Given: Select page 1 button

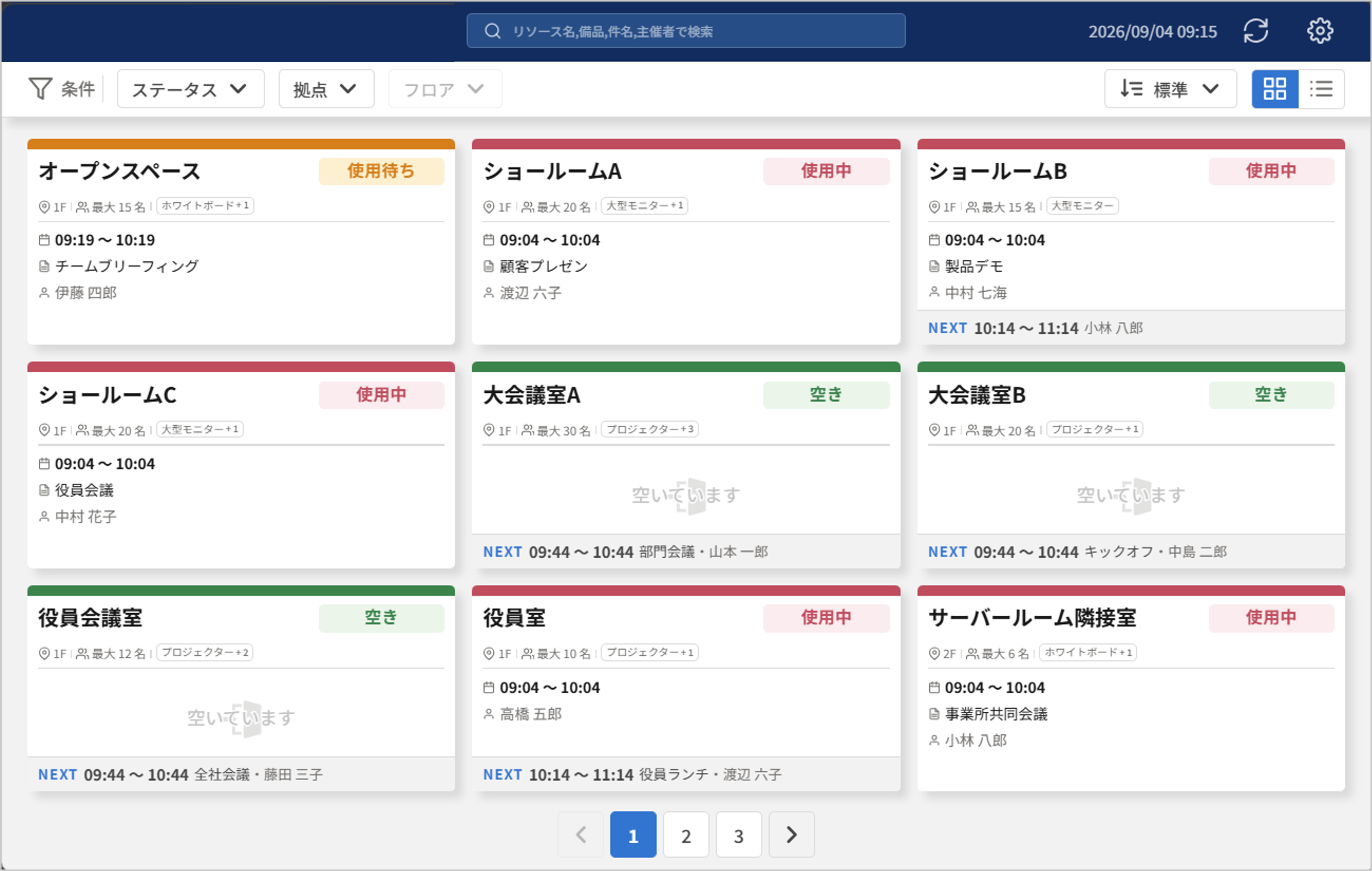Looking at the screenshot, I should coord(633,835).
